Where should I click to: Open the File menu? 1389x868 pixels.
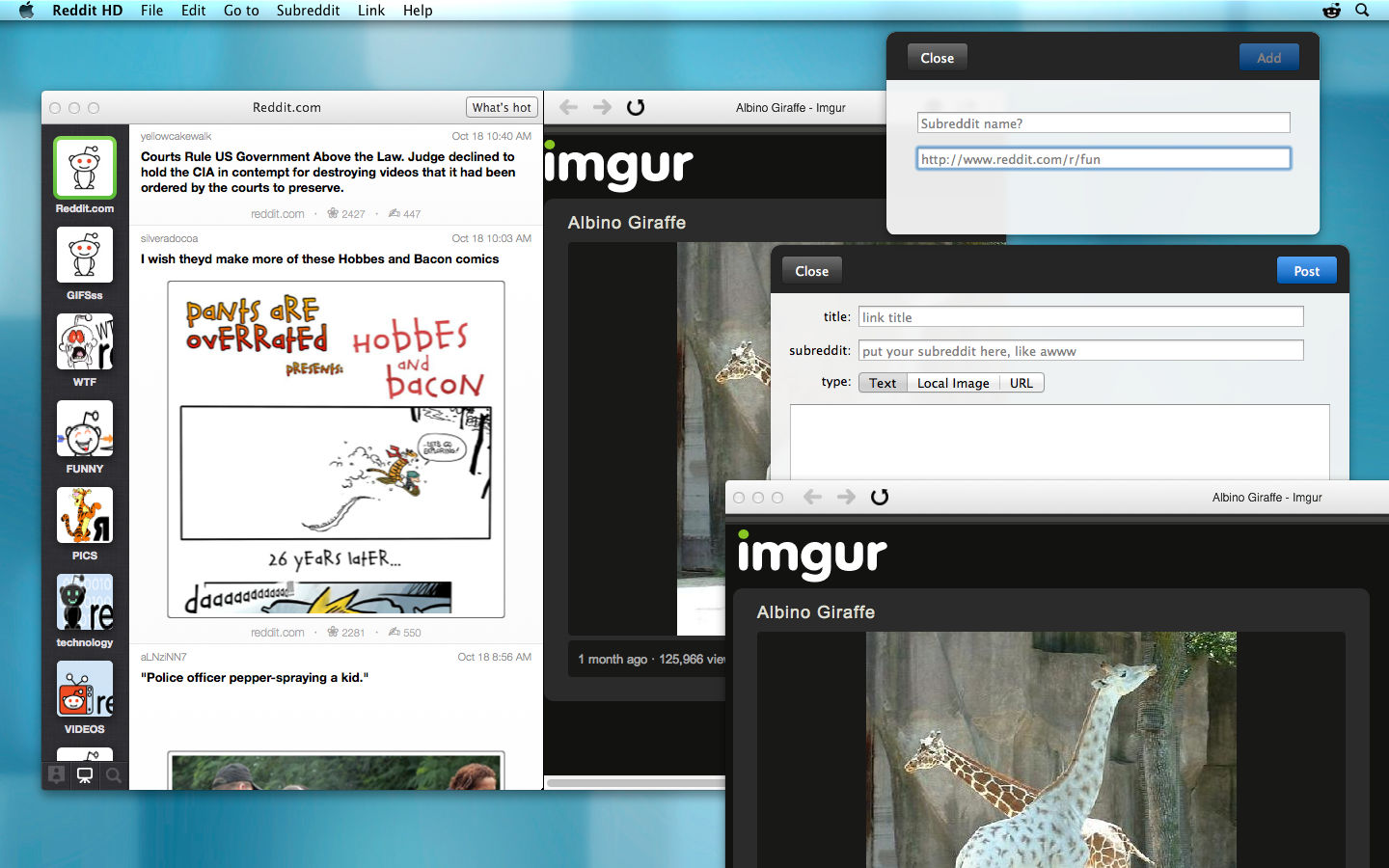152,11
